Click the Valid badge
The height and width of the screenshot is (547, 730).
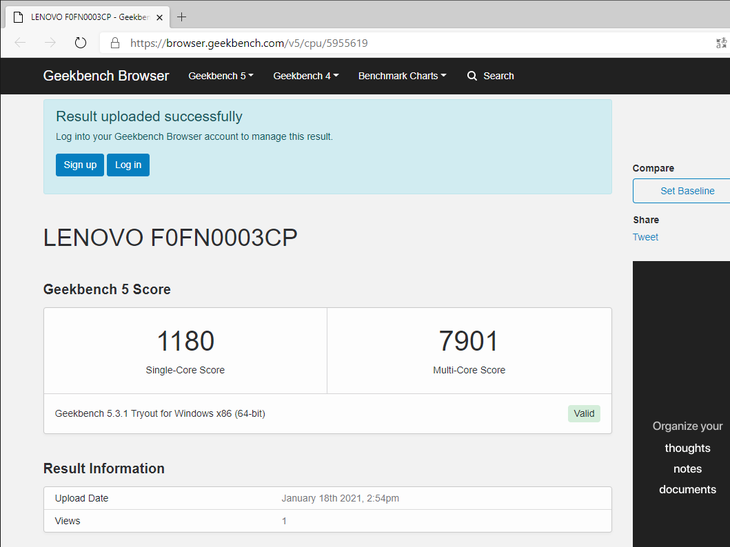[x=584, y=413]
